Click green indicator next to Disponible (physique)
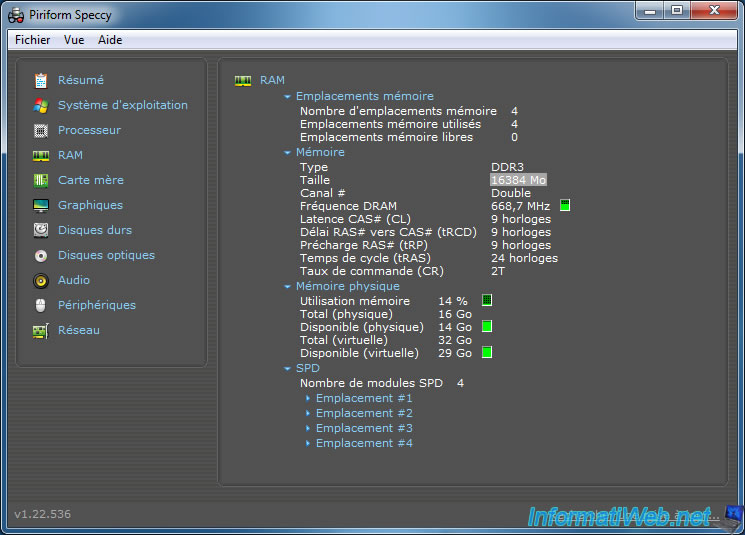 (487, 326)
